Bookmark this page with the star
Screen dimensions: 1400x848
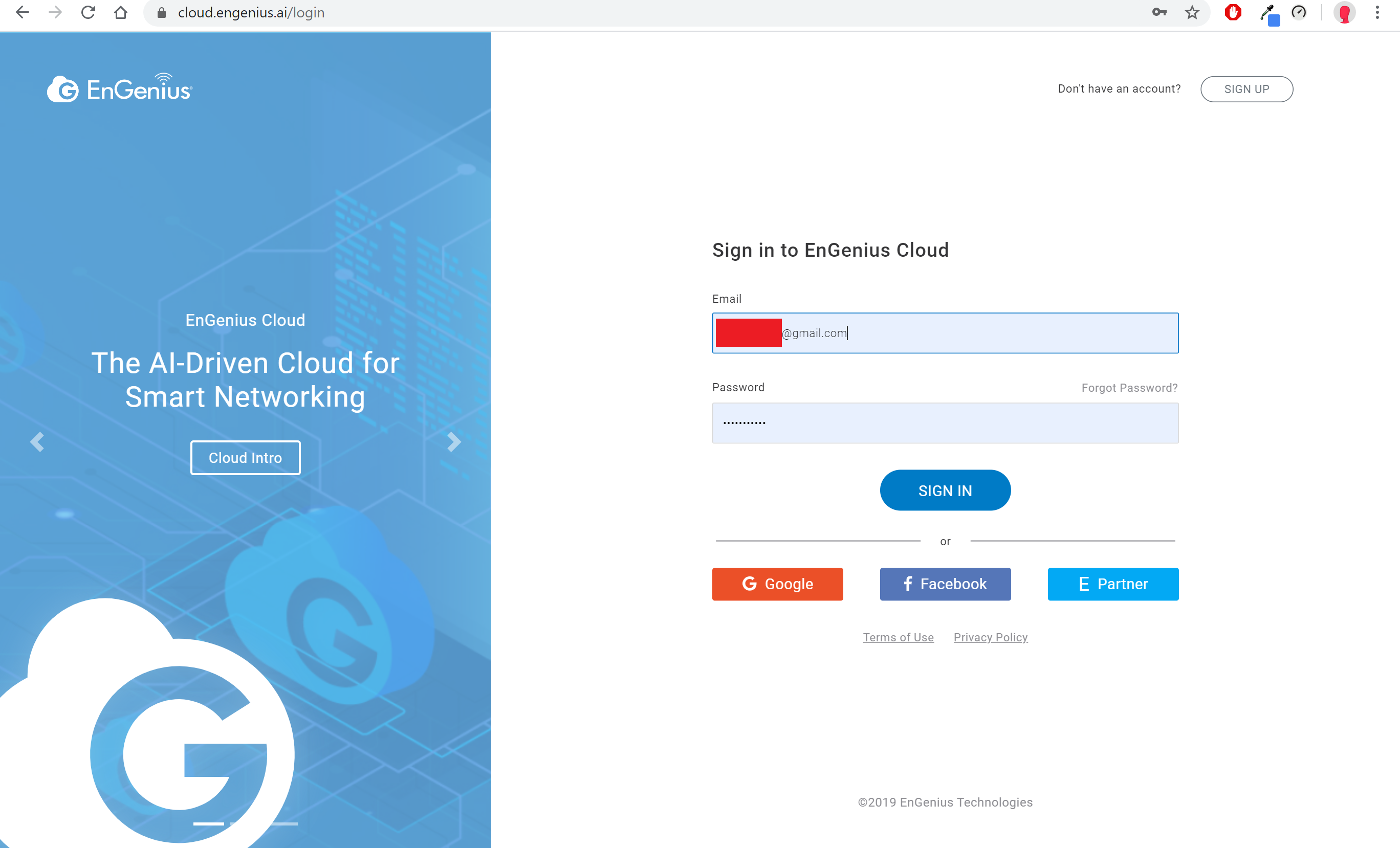(1192, 12)
